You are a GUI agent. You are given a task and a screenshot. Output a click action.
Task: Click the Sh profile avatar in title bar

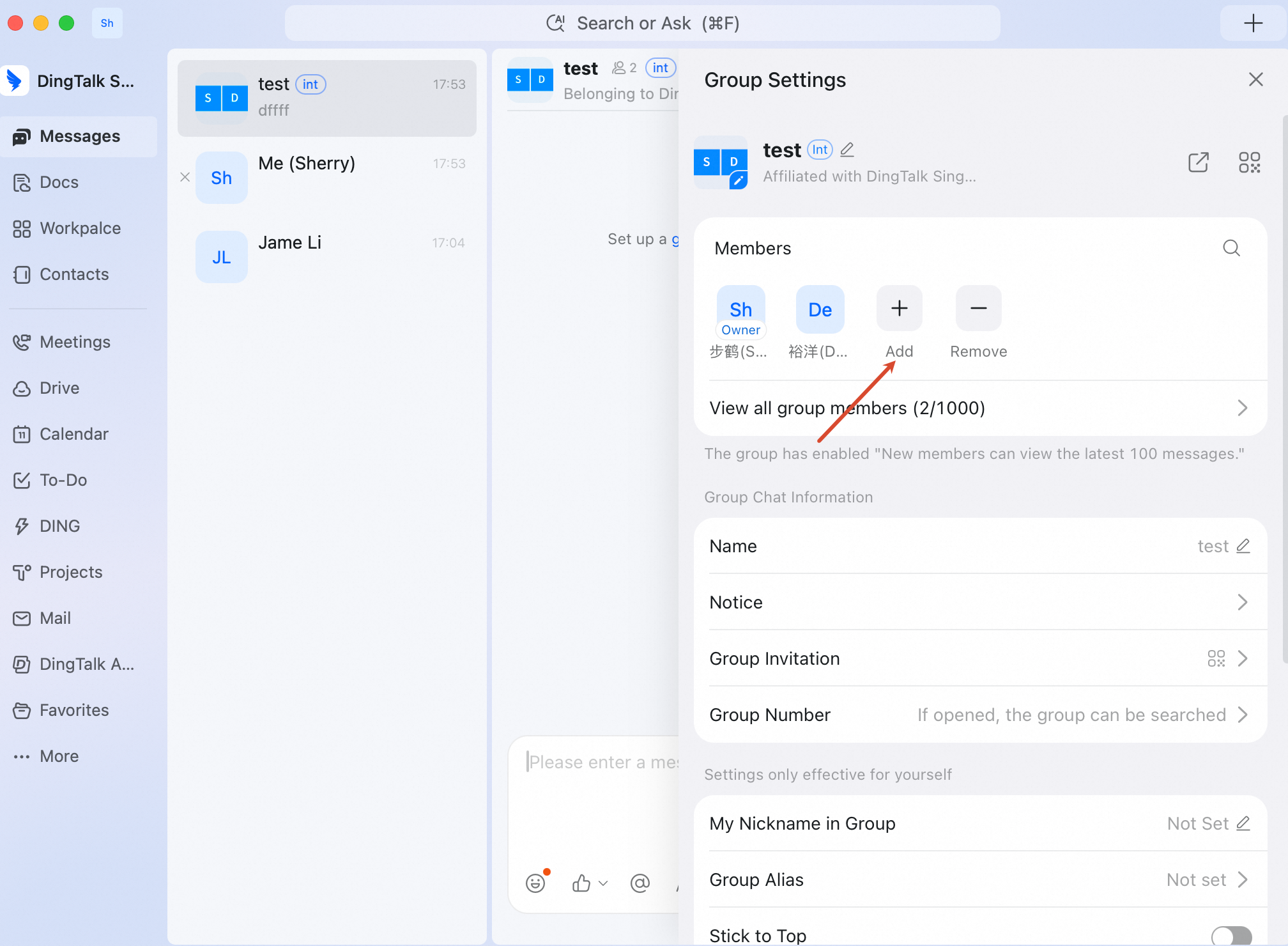tap(107, 23)
